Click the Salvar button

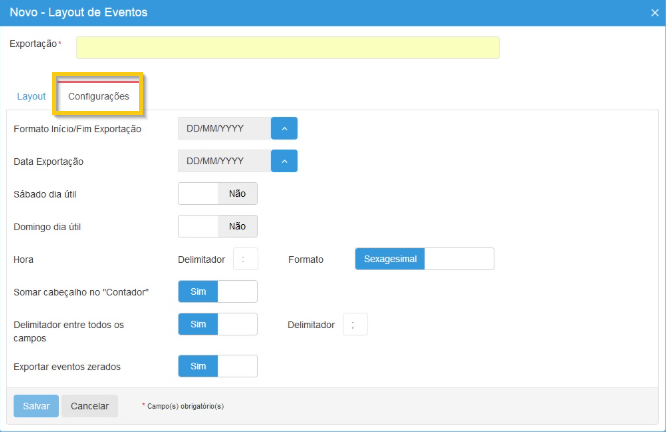[36, 406]
